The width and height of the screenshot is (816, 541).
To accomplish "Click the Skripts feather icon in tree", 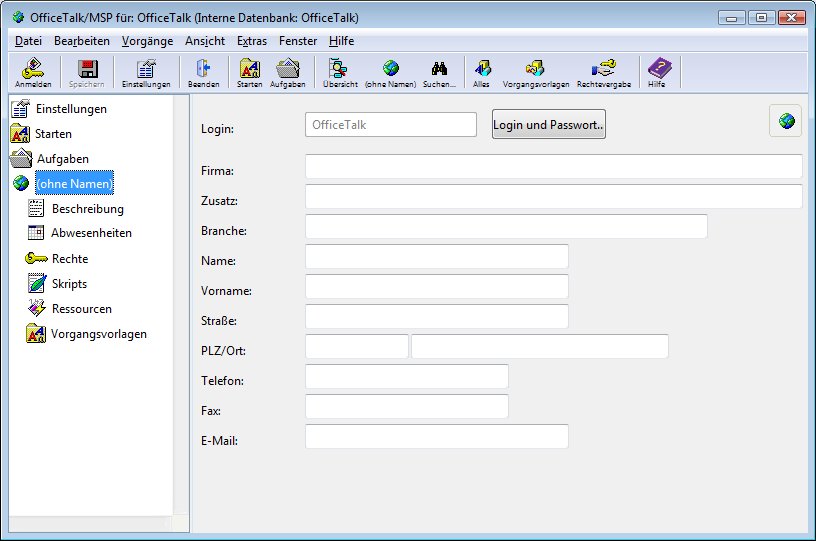I will pos(36,283).
